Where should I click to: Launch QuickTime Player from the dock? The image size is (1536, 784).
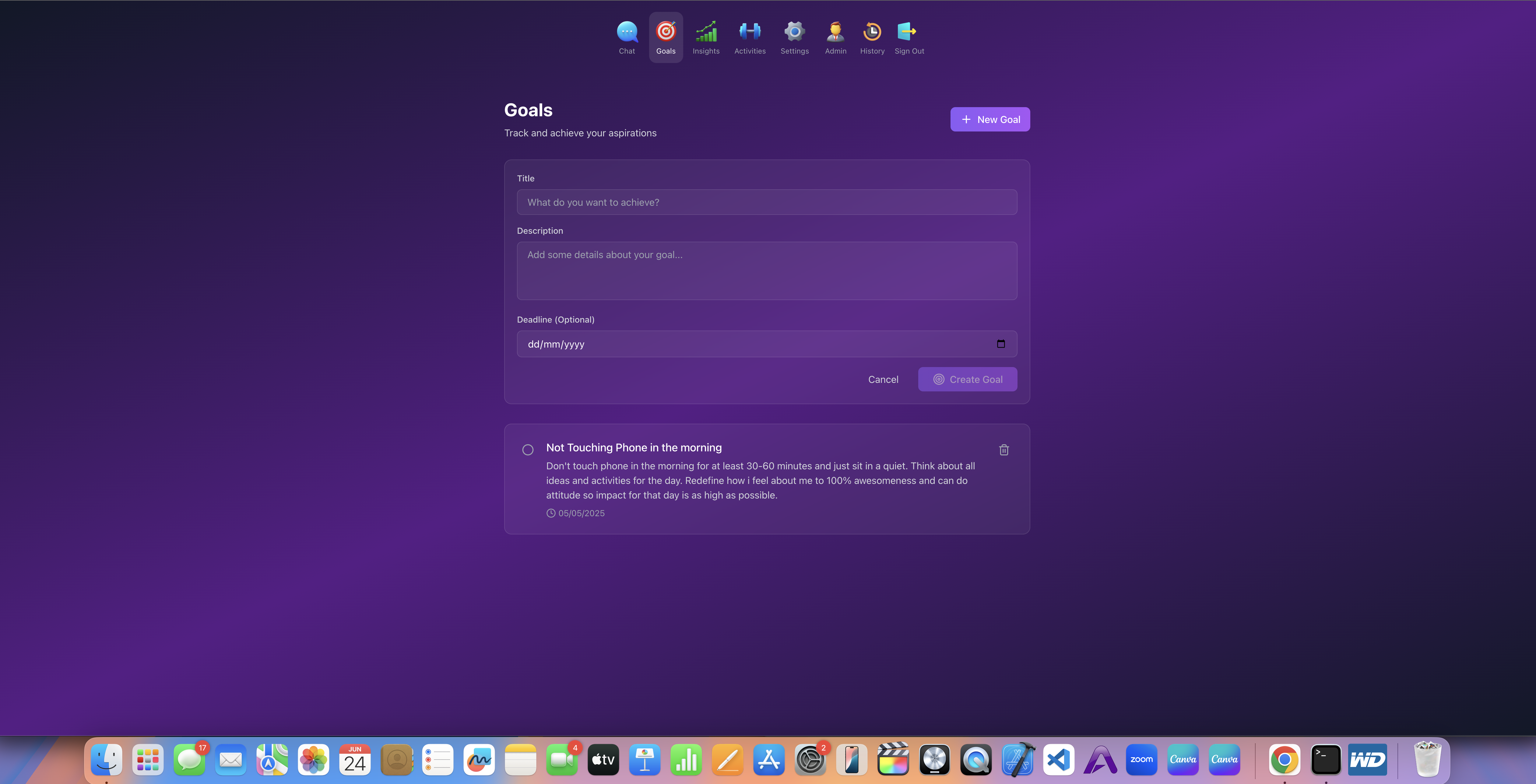click(975, 759)
